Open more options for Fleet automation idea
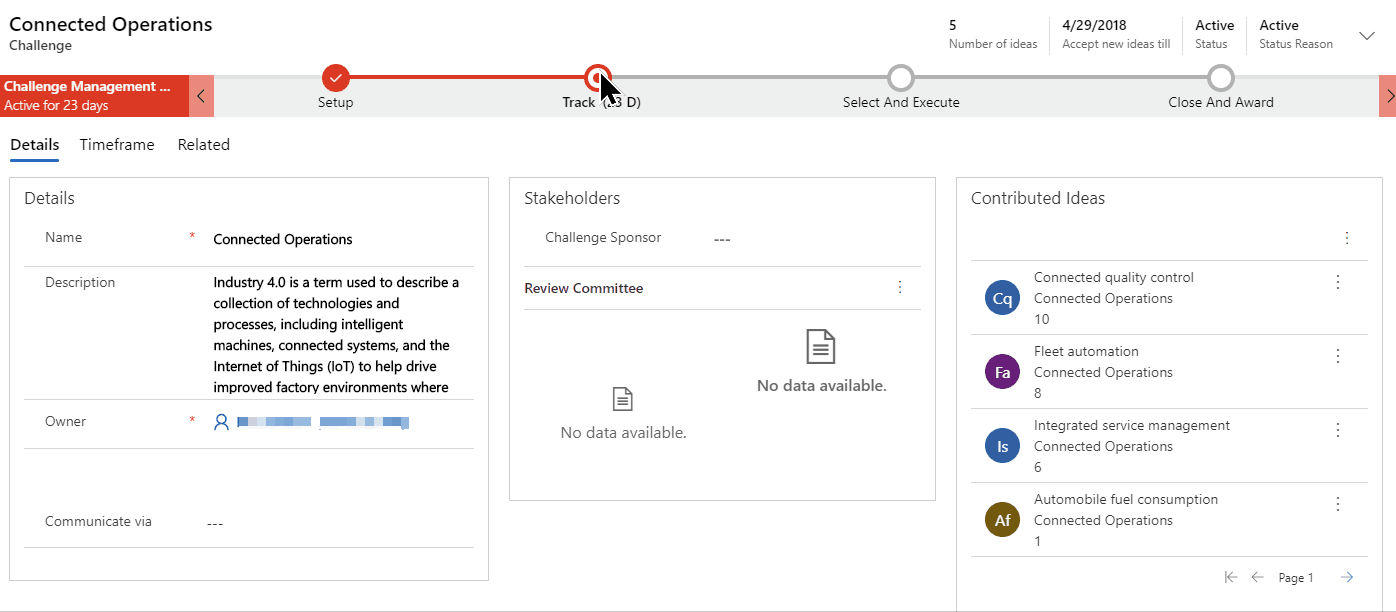The width and height of the screenshot is (1396, 612). (1338, 356)
